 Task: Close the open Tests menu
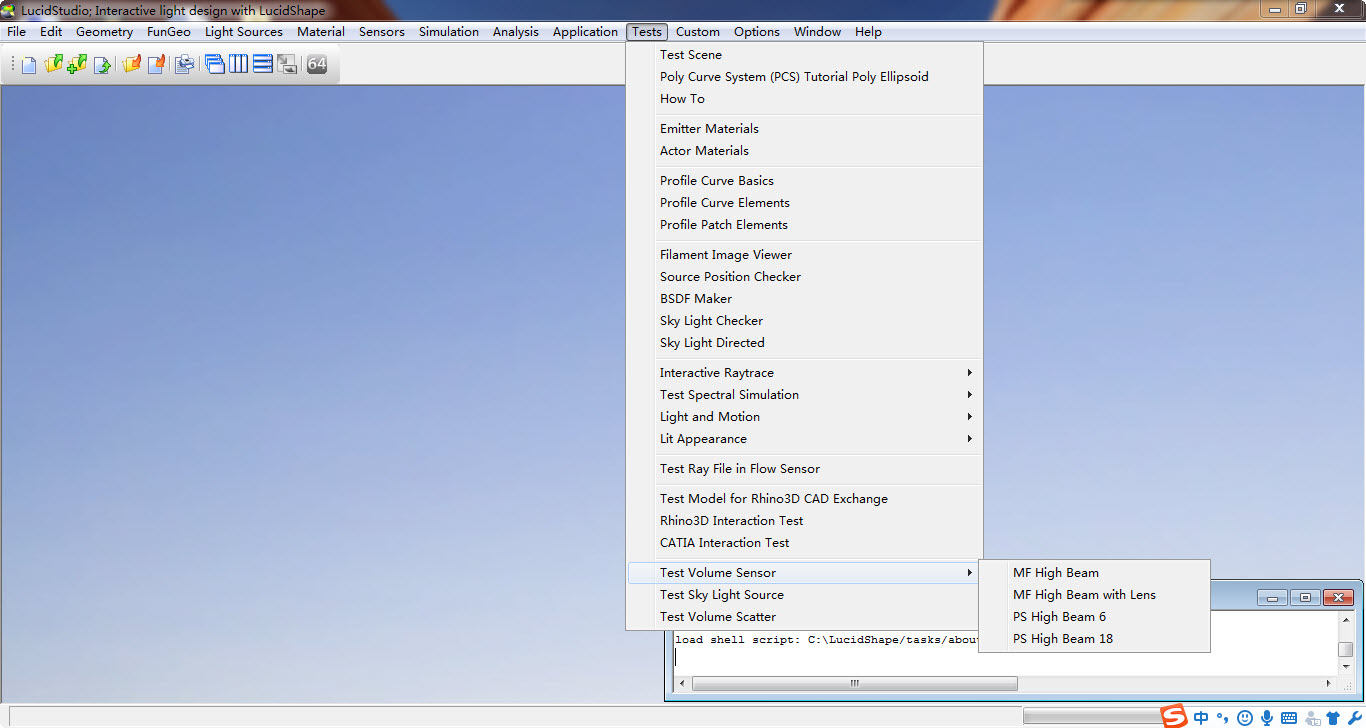(x=647, y=32)
